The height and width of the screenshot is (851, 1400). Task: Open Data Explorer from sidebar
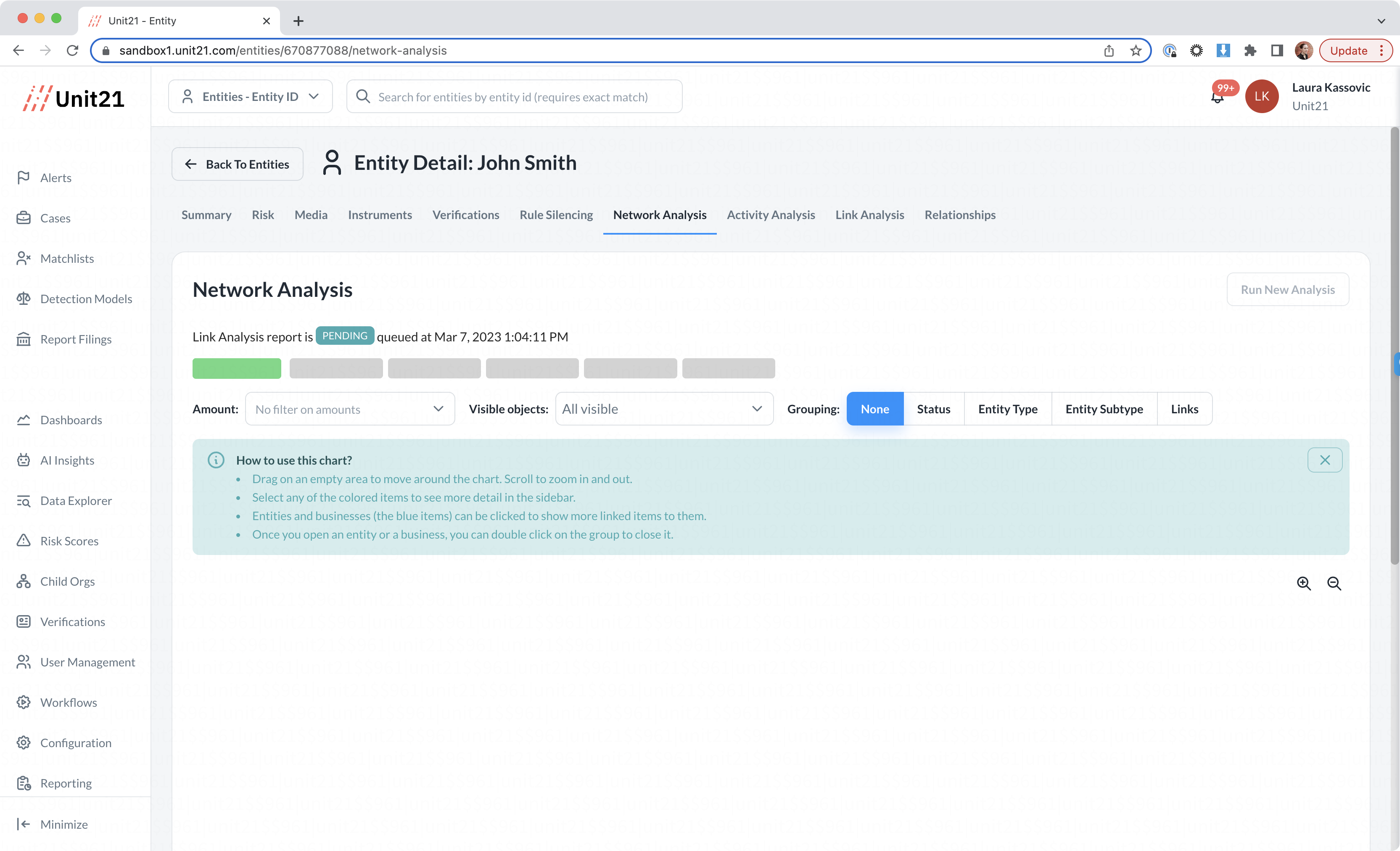(x=76, y=500)
